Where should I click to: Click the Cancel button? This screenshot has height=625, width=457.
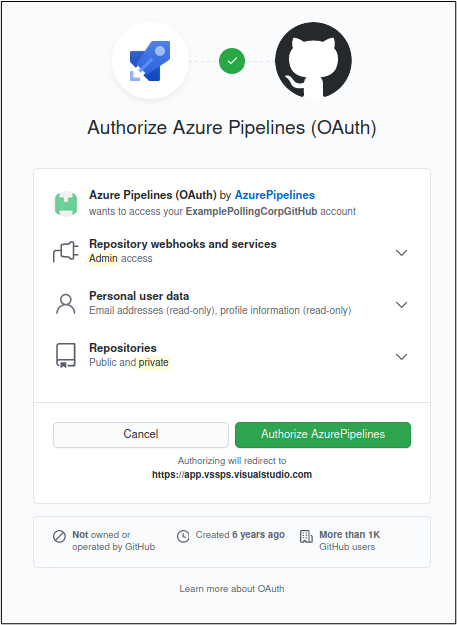[x=141, y=435]
